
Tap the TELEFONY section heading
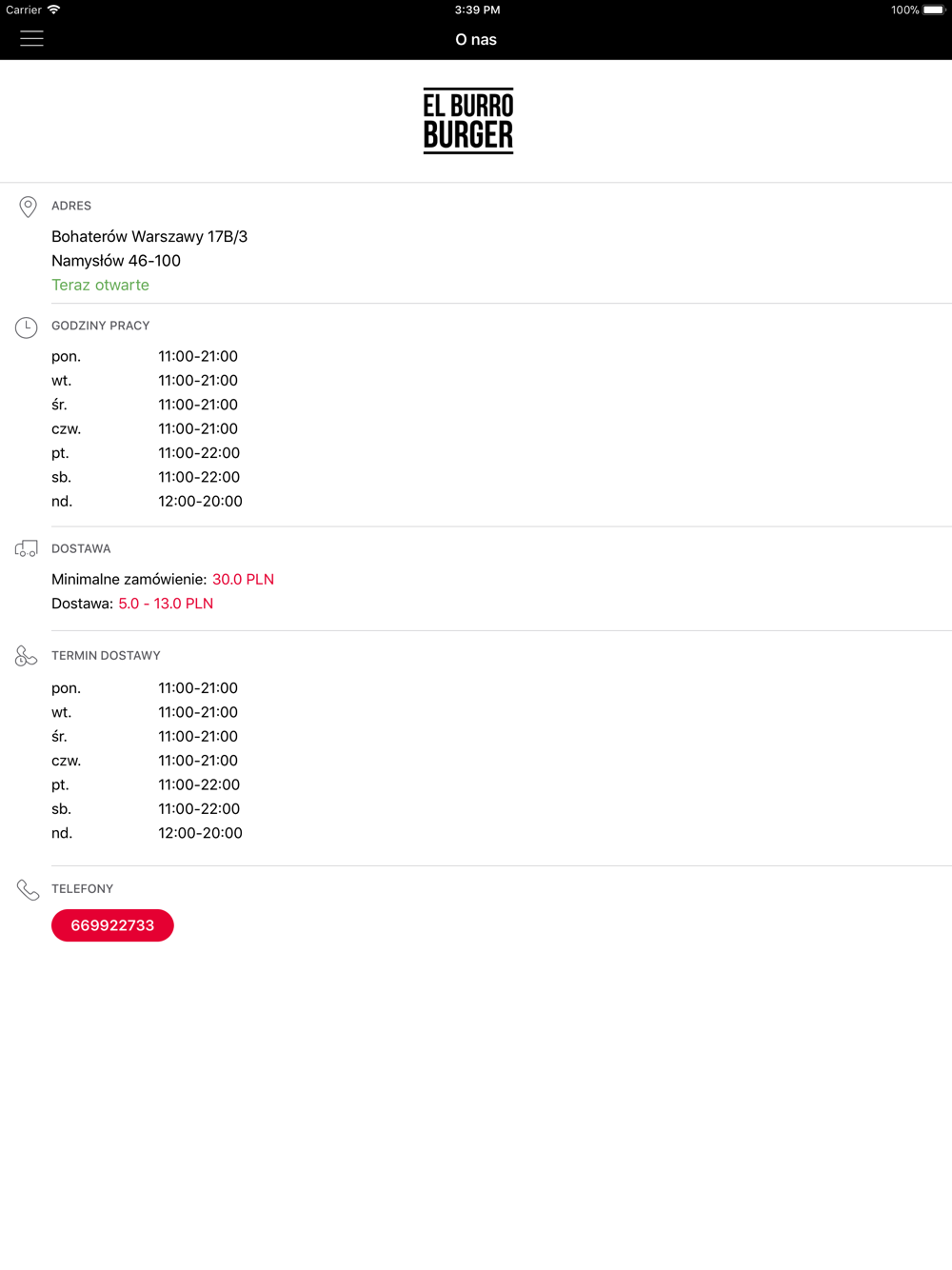coord(82,888)
